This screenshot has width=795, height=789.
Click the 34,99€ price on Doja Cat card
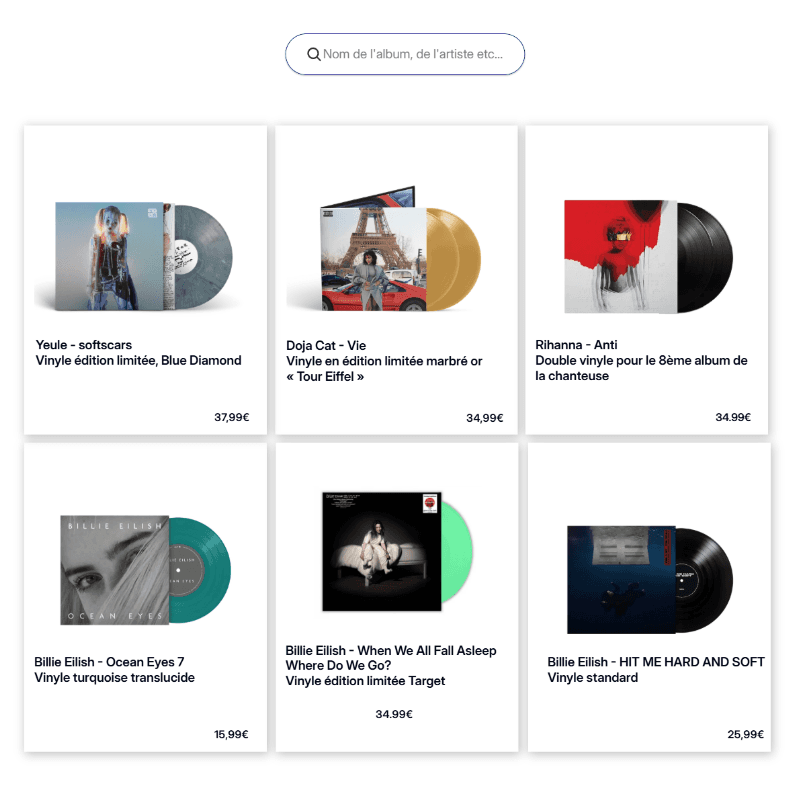coord(485,418)
